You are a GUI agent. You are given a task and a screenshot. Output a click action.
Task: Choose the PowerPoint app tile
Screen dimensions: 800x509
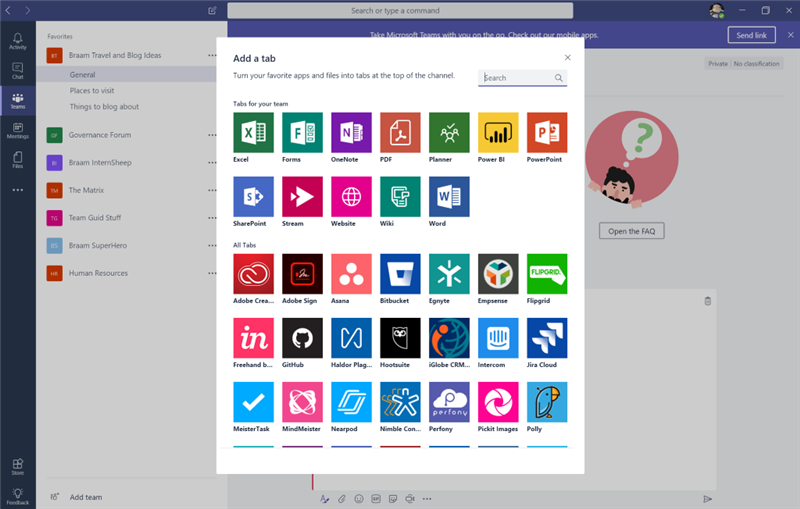pos(547,133)
